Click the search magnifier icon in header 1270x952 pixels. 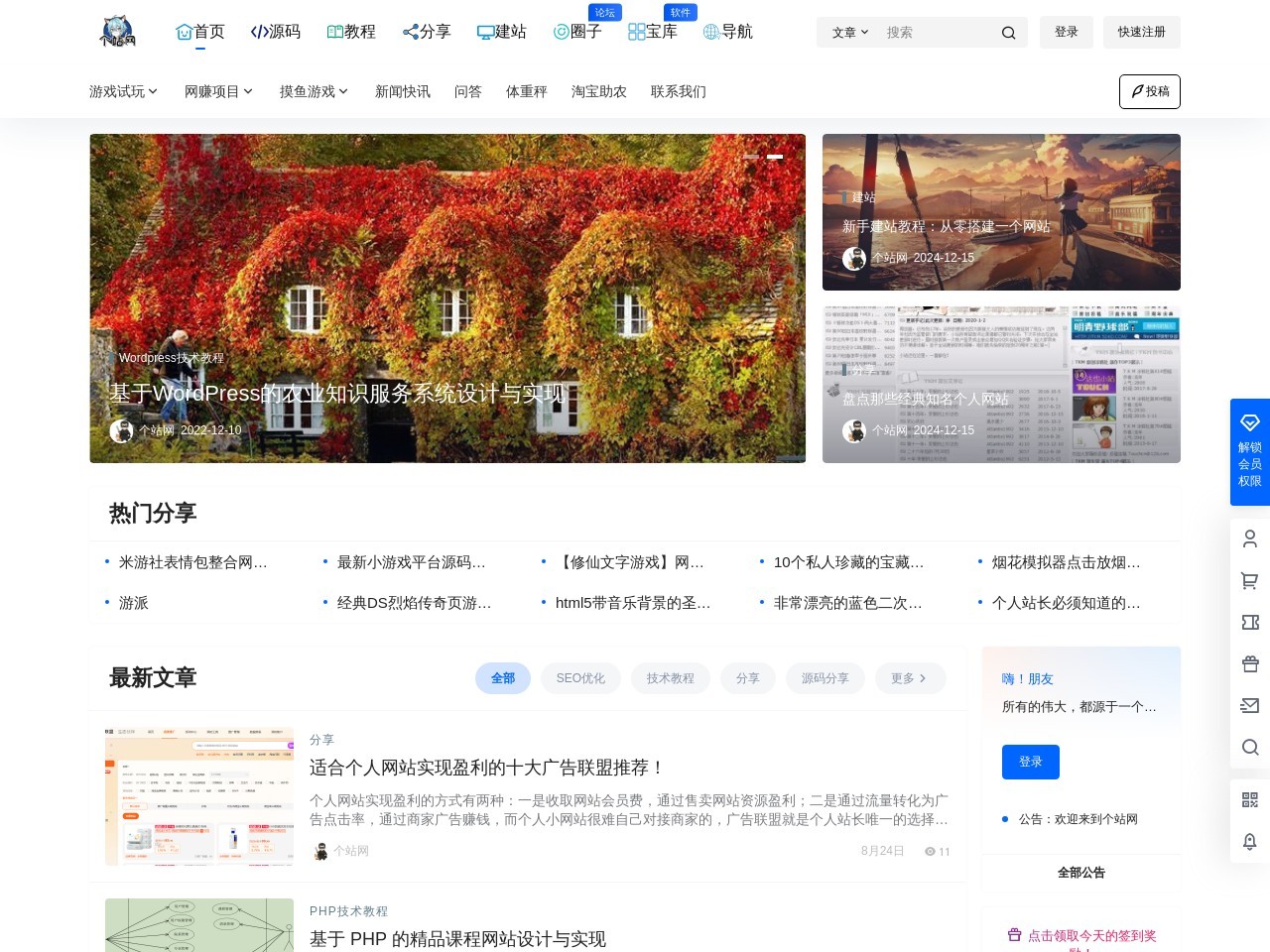1008,33
